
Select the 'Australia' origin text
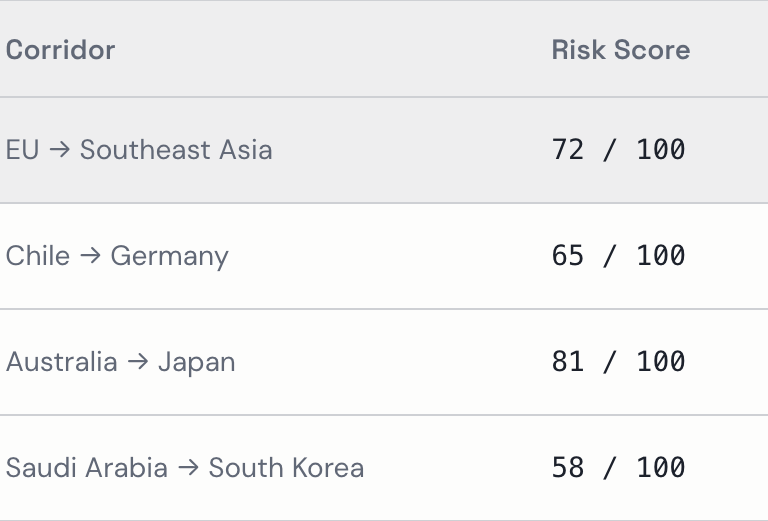61,362
